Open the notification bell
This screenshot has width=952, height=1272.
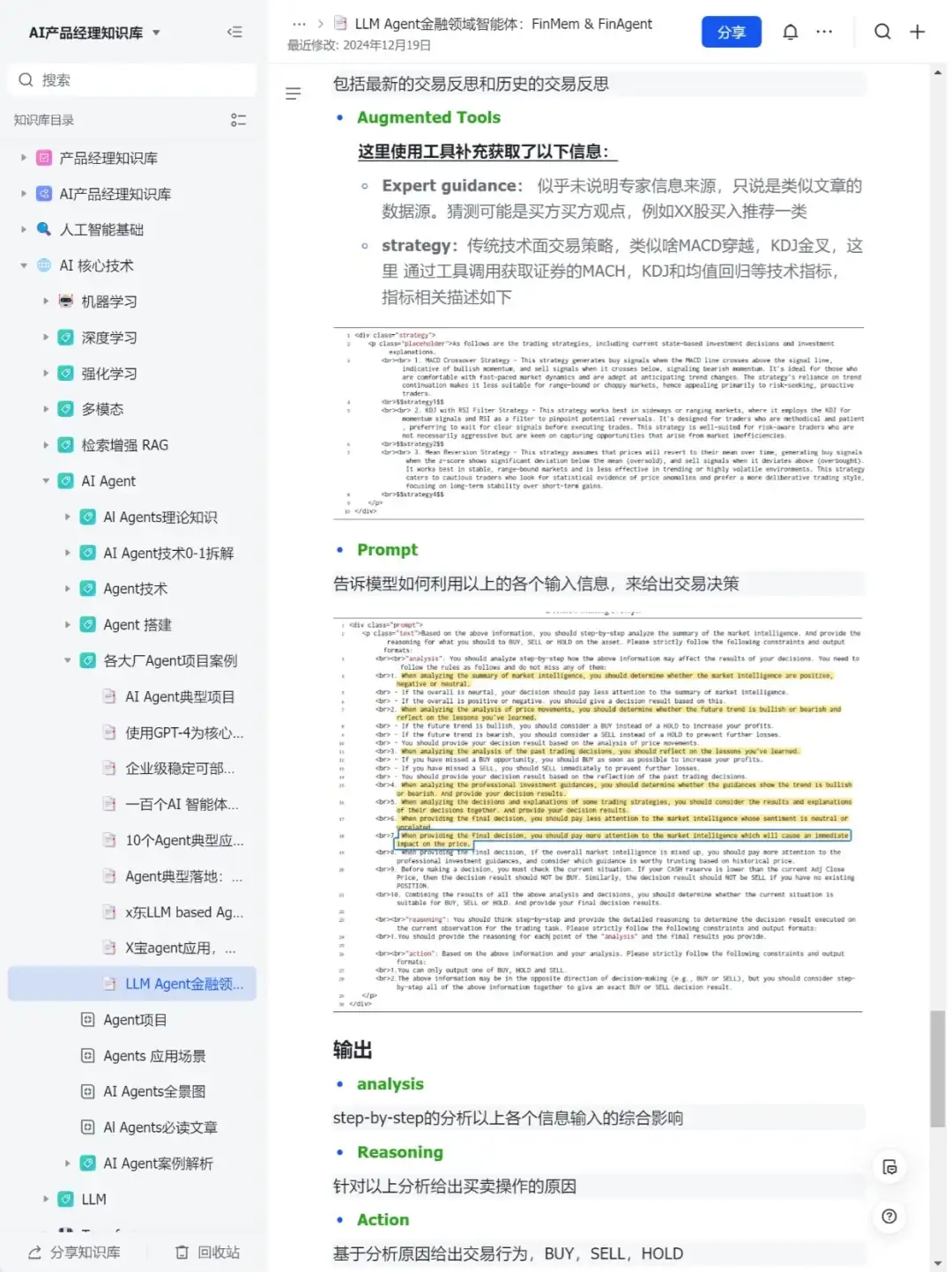[x=791, y=32]
